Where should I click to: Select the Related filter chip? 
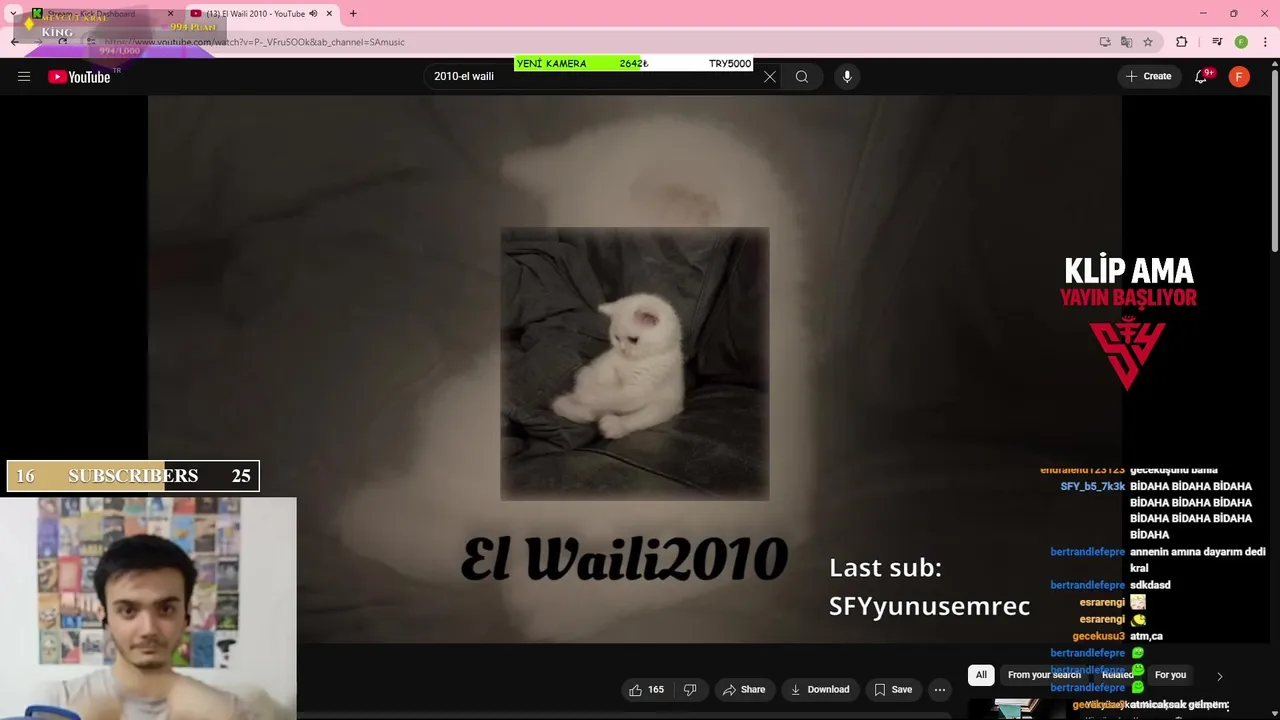click(x=1118, y=675)
